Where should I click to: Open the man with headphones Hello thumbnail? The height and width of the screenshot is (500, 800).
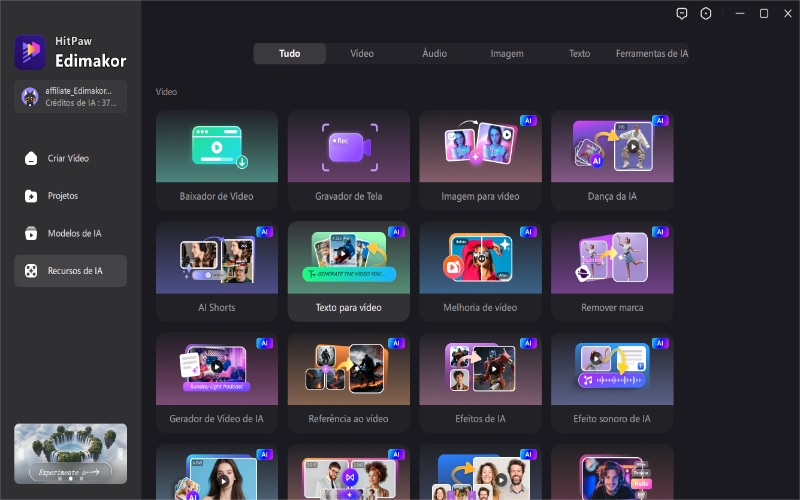(612, 472)
